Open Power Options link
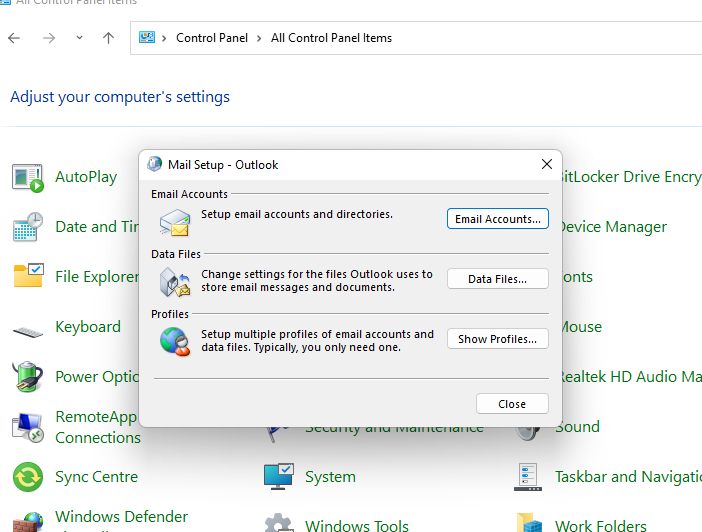Screen dimensions: 702x532 point(97,377)
